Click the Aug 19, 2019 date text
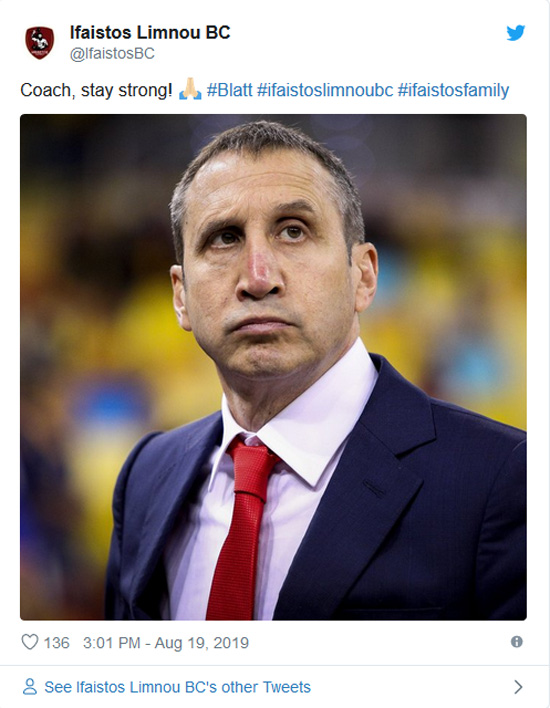The image size is (550, 708). pos(202,643)
